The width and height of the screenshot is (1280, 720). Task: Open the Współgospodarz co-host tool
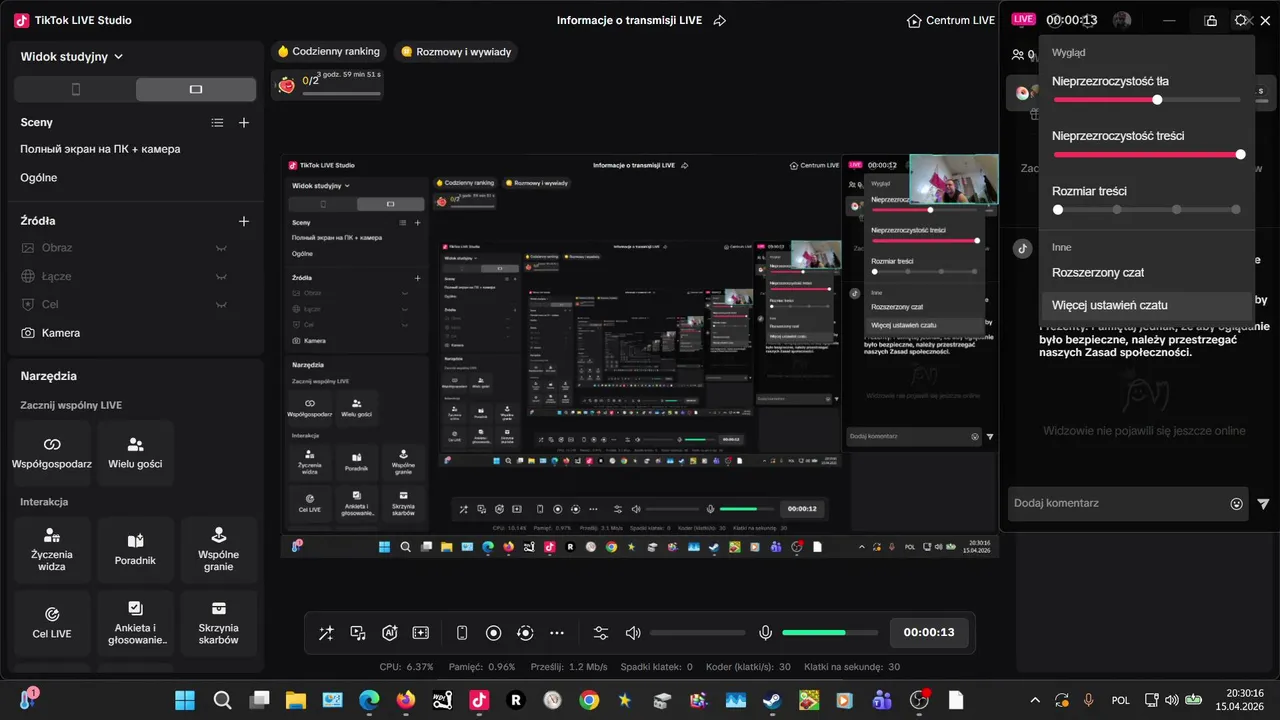52,453
